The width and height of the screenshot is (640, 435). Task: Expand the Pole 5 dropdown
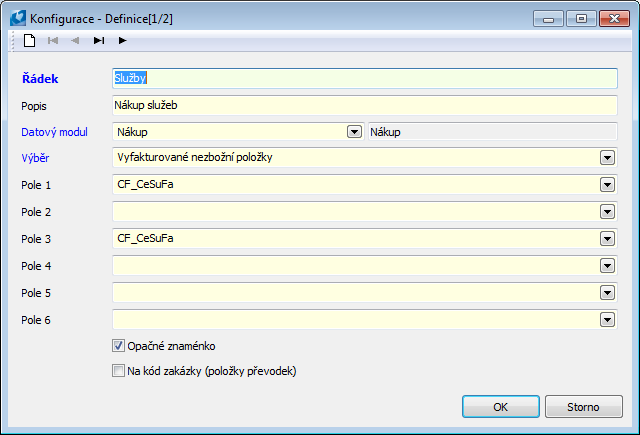click(x=607, y=292)
